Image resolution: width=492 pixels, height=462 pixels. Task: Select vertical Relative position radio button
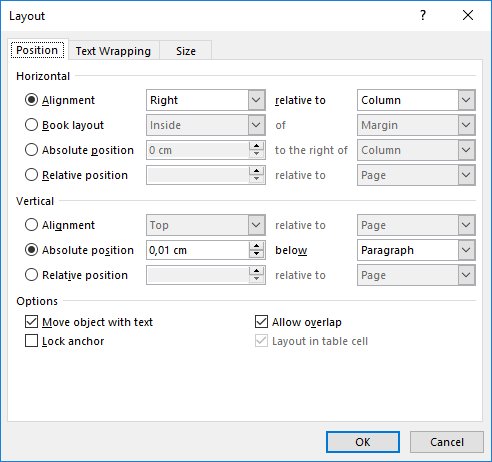[31, 275]
